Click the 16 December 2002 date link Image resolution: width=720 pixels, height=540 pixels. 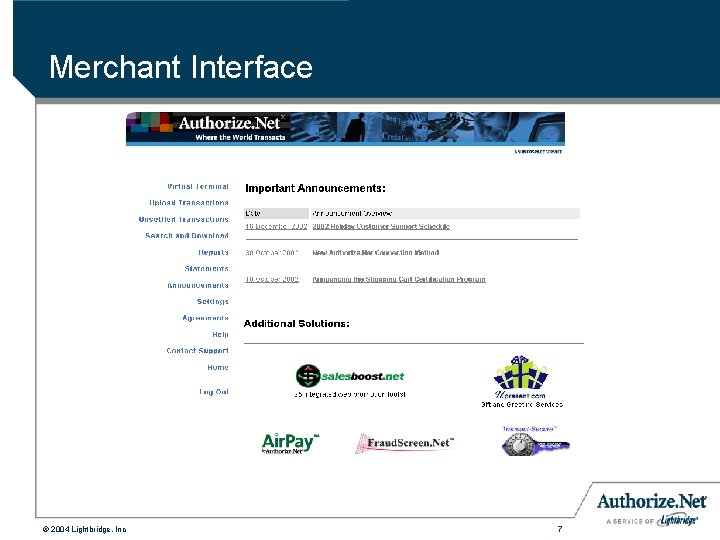(276, 226)
